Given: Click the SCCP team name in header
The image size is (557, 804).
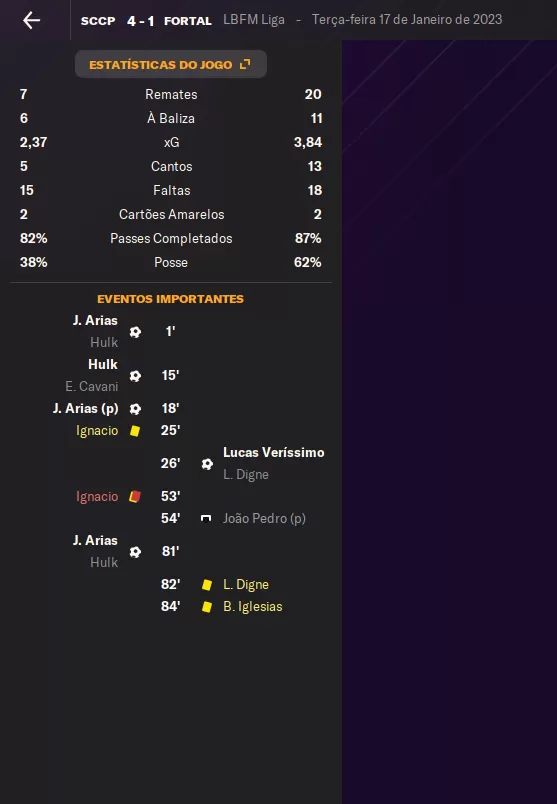Looking at the screenshot, I should click(x=98, y=21).
